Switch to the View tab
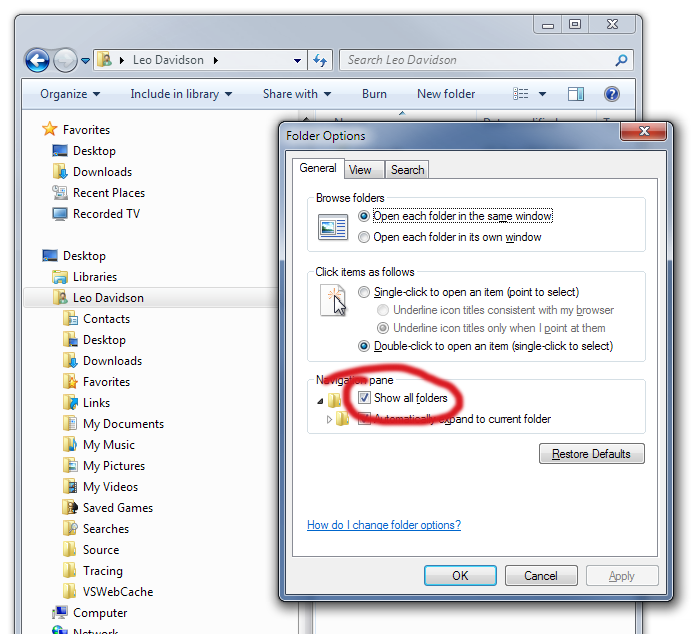Screen dimensions: 692x634 click(360, 170)
